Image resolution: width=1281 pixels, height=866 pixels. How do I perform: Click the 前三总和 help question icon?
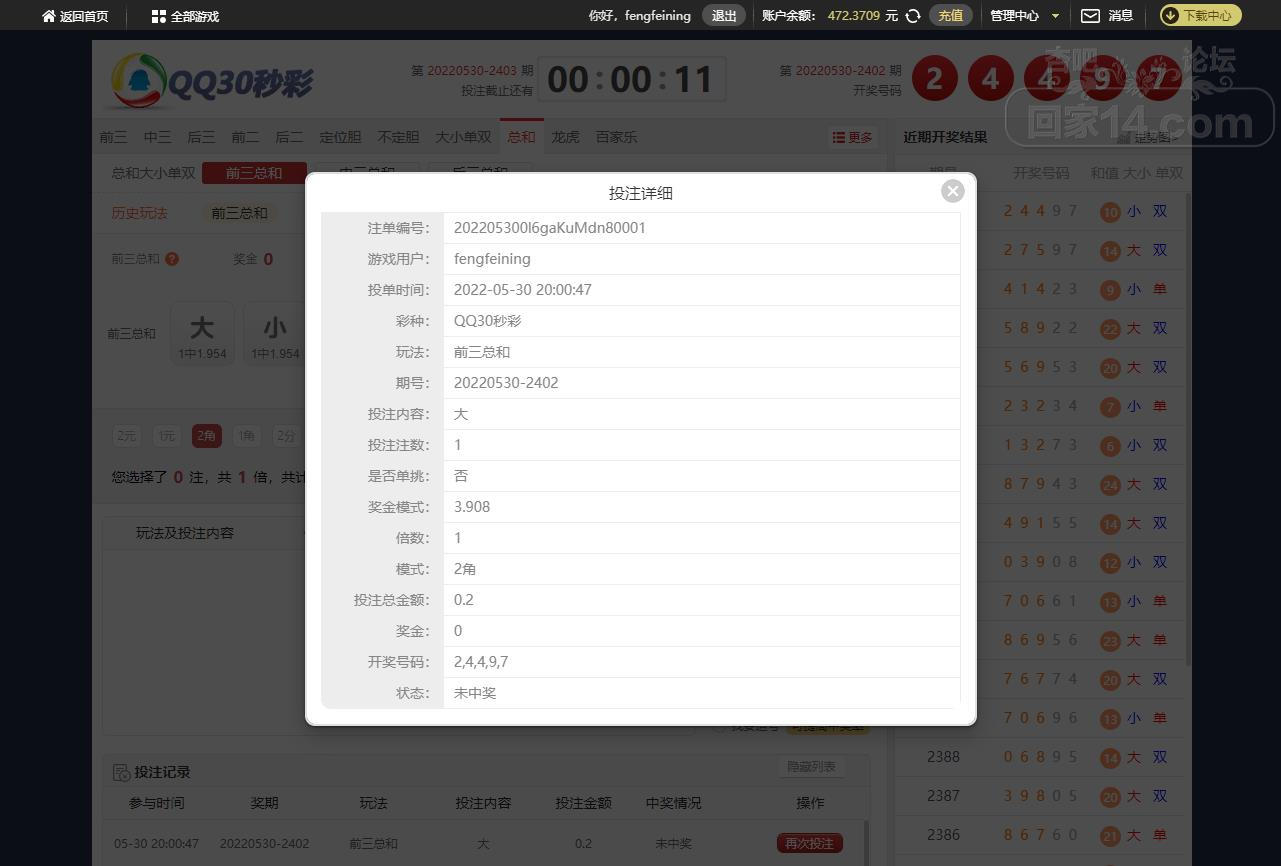click(172, 259)
